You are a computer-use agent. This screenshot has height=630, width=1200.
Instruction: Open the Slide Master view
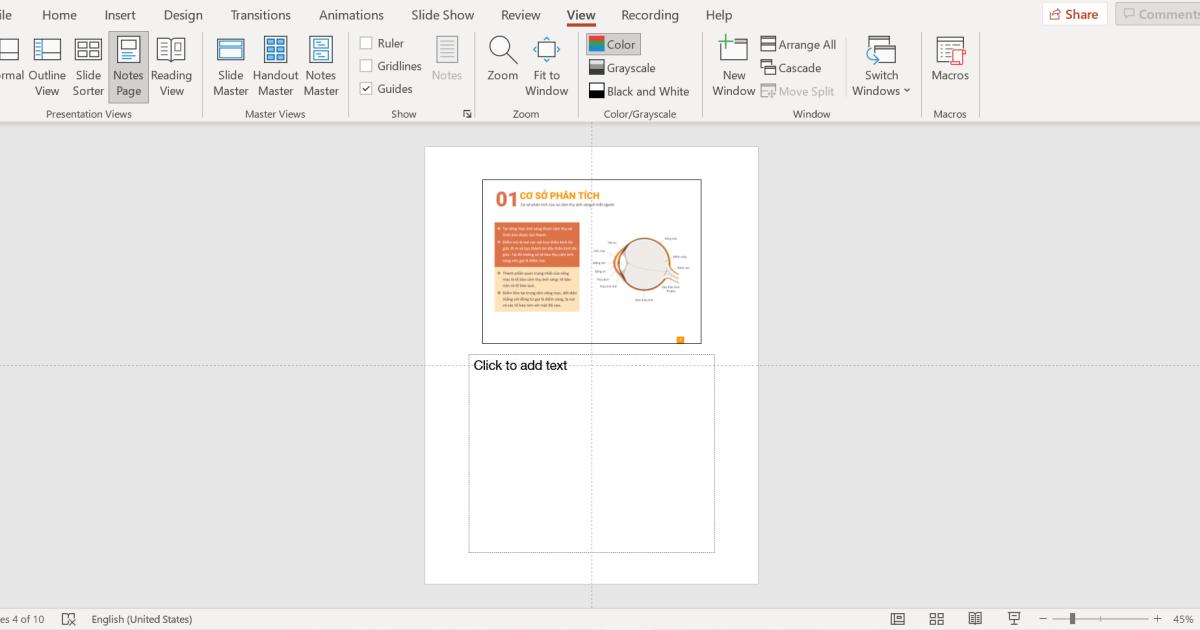click(230, 66)
